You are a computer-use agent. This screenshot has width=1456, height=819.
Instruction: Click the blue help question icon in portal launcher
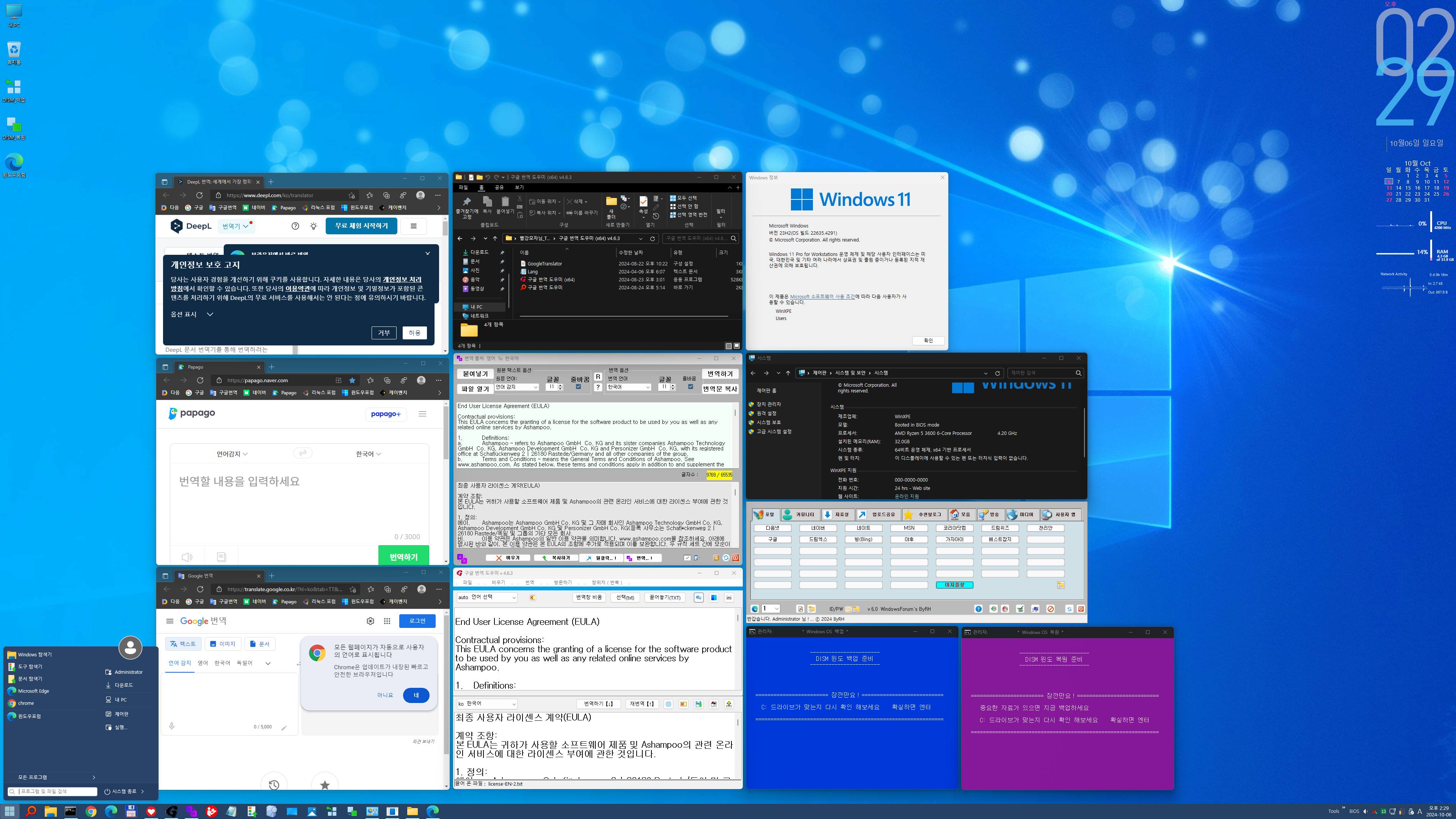(978, 609)
